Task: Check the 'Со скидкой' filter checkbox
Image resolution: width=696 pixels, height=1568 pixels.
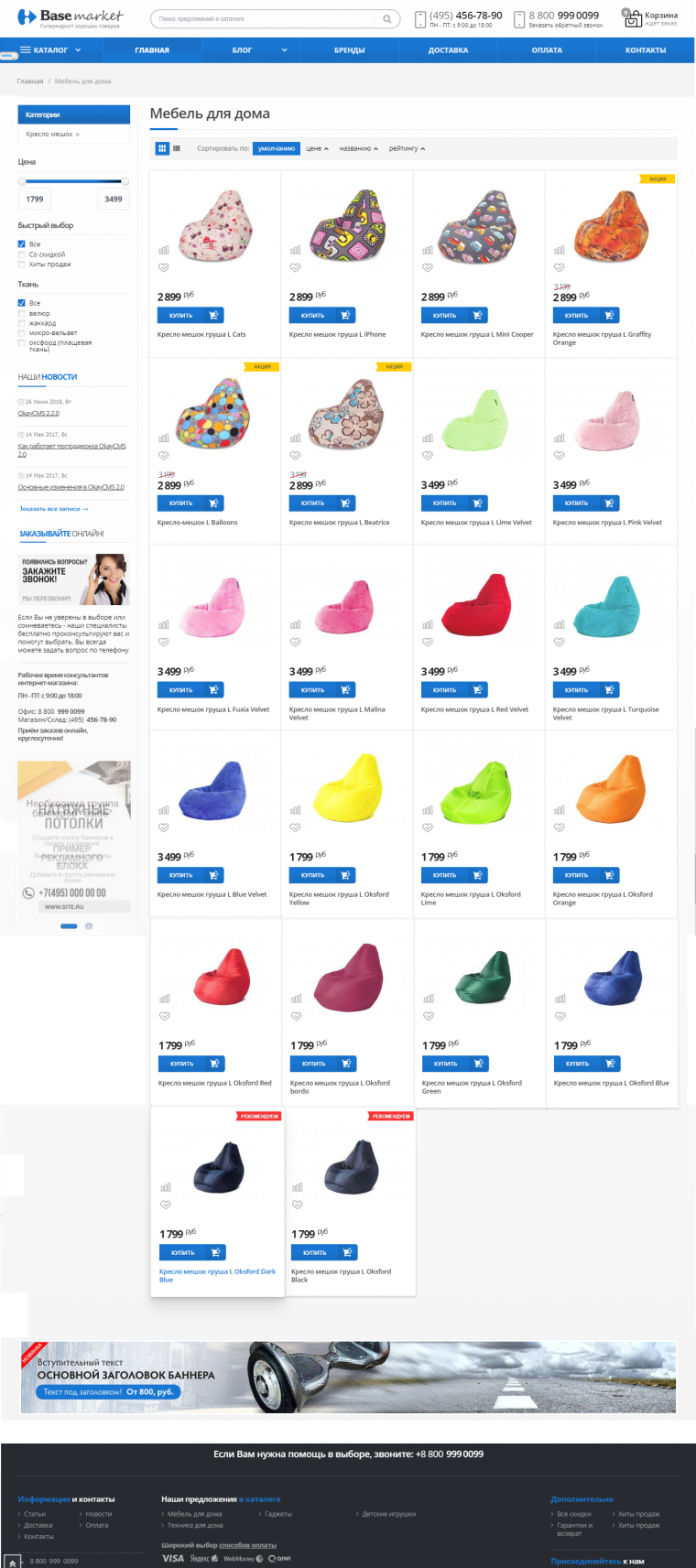Action: [x=21, y=254]
